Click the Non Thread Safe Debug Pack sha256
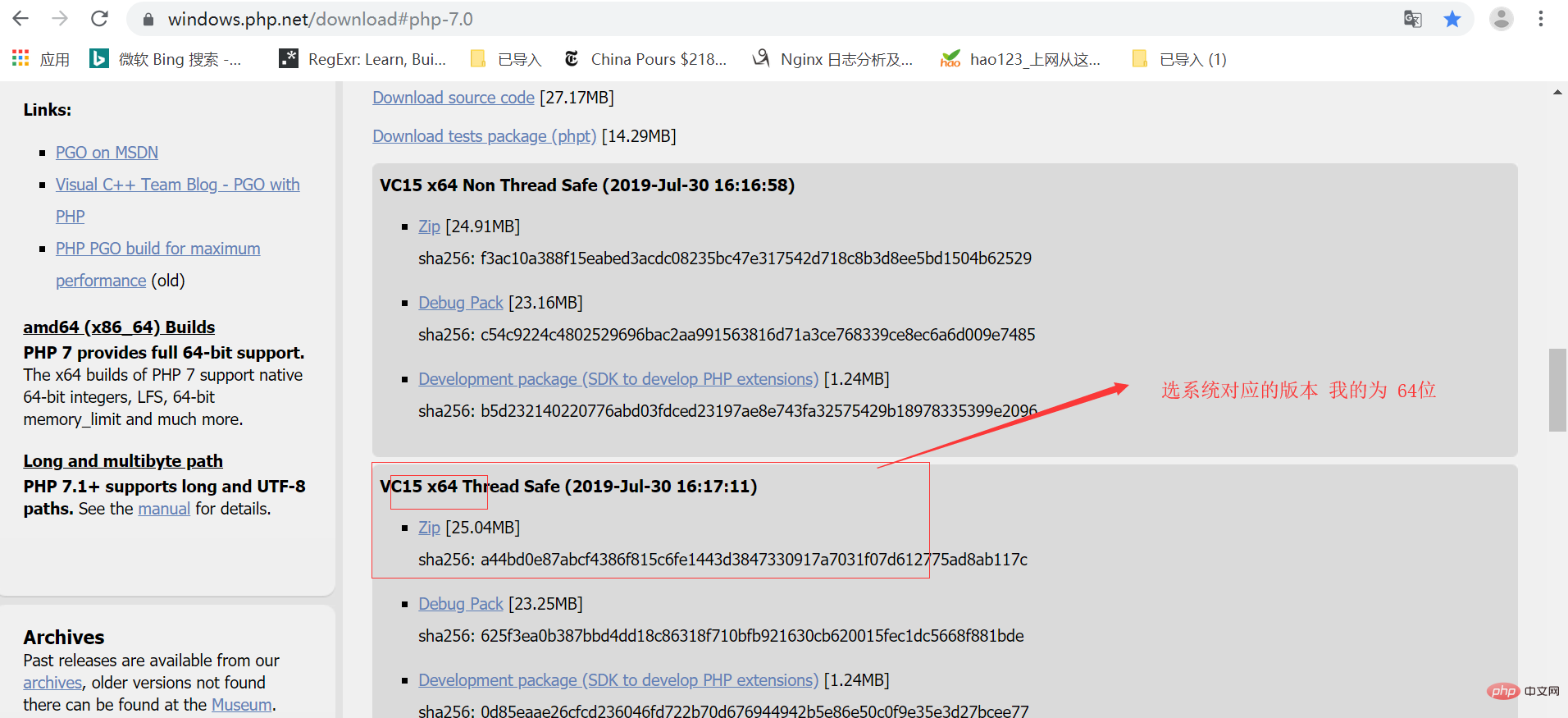This screenshot has width=1568, height=718. [x=758, y=335]
